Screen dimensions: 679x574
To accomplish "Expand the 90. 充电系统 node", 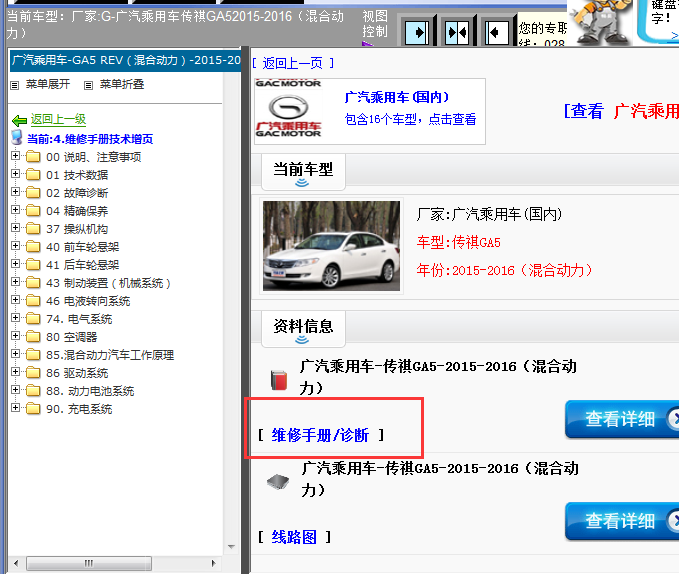I will (x=16, y=407).
